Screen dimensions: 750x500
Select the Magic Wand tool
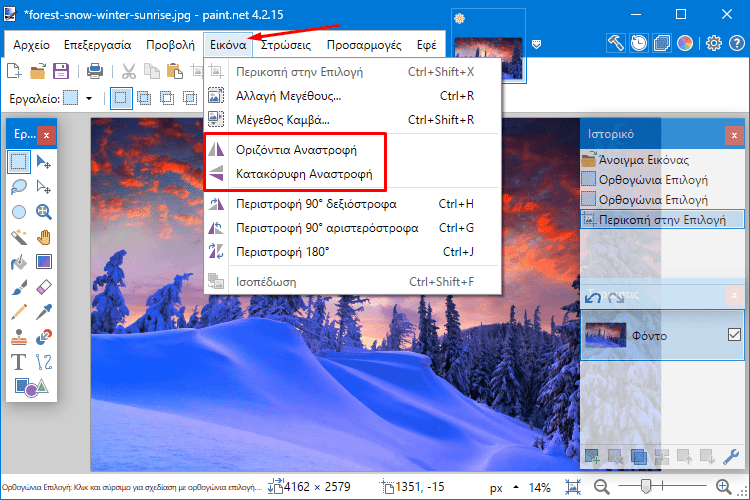point(19,237)
